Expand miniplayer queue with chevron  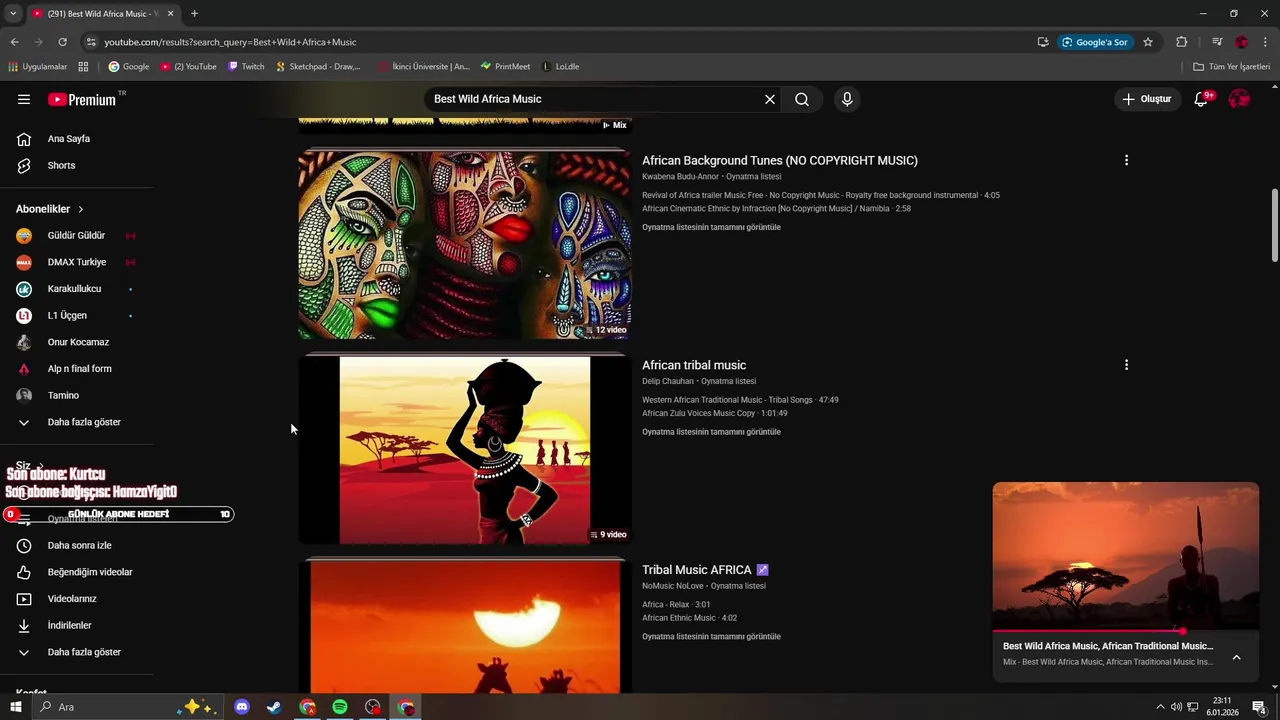[1236, 657]
